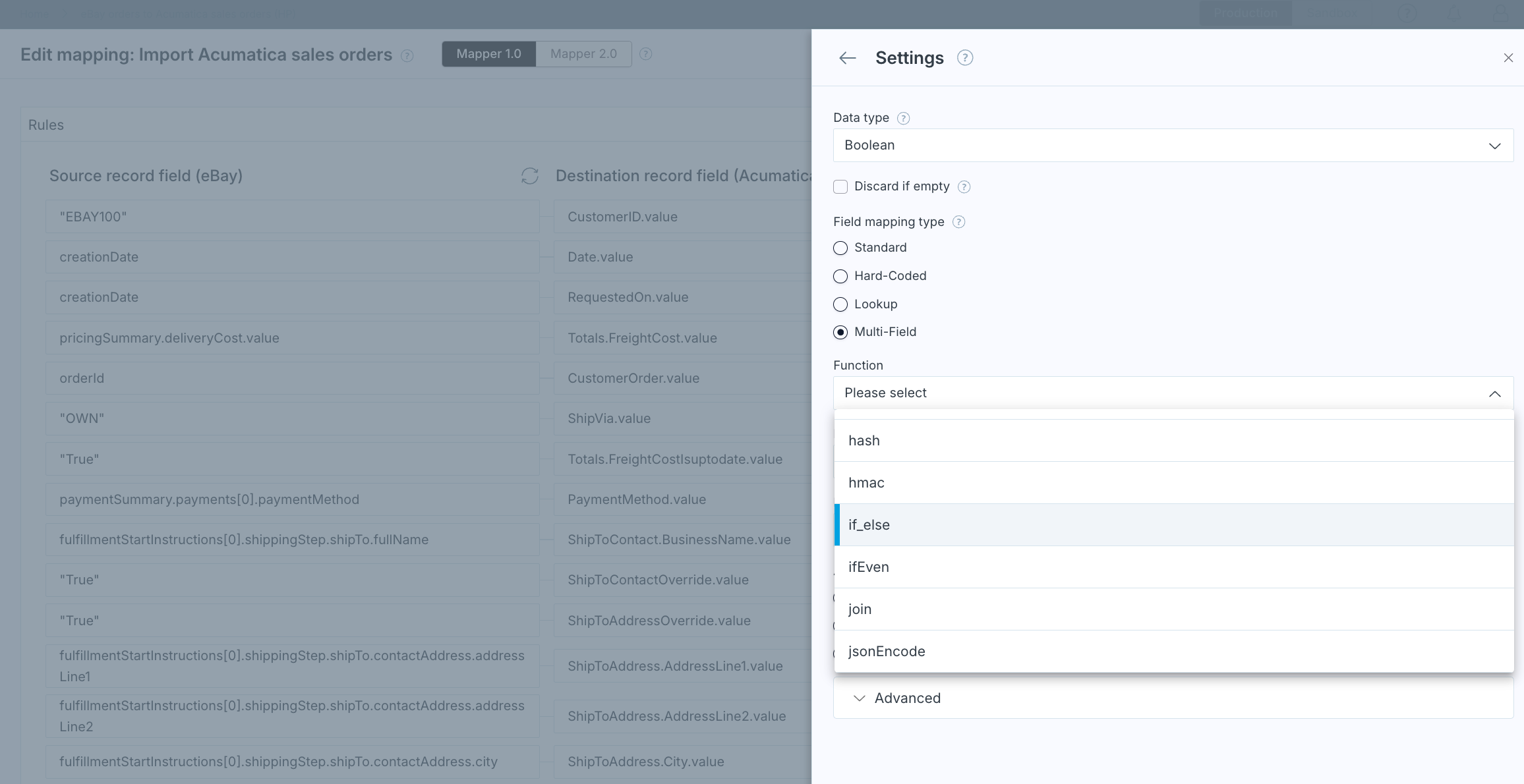Click help icon beside Edit mapping title
1524x784 pixels.
(407, 55)
